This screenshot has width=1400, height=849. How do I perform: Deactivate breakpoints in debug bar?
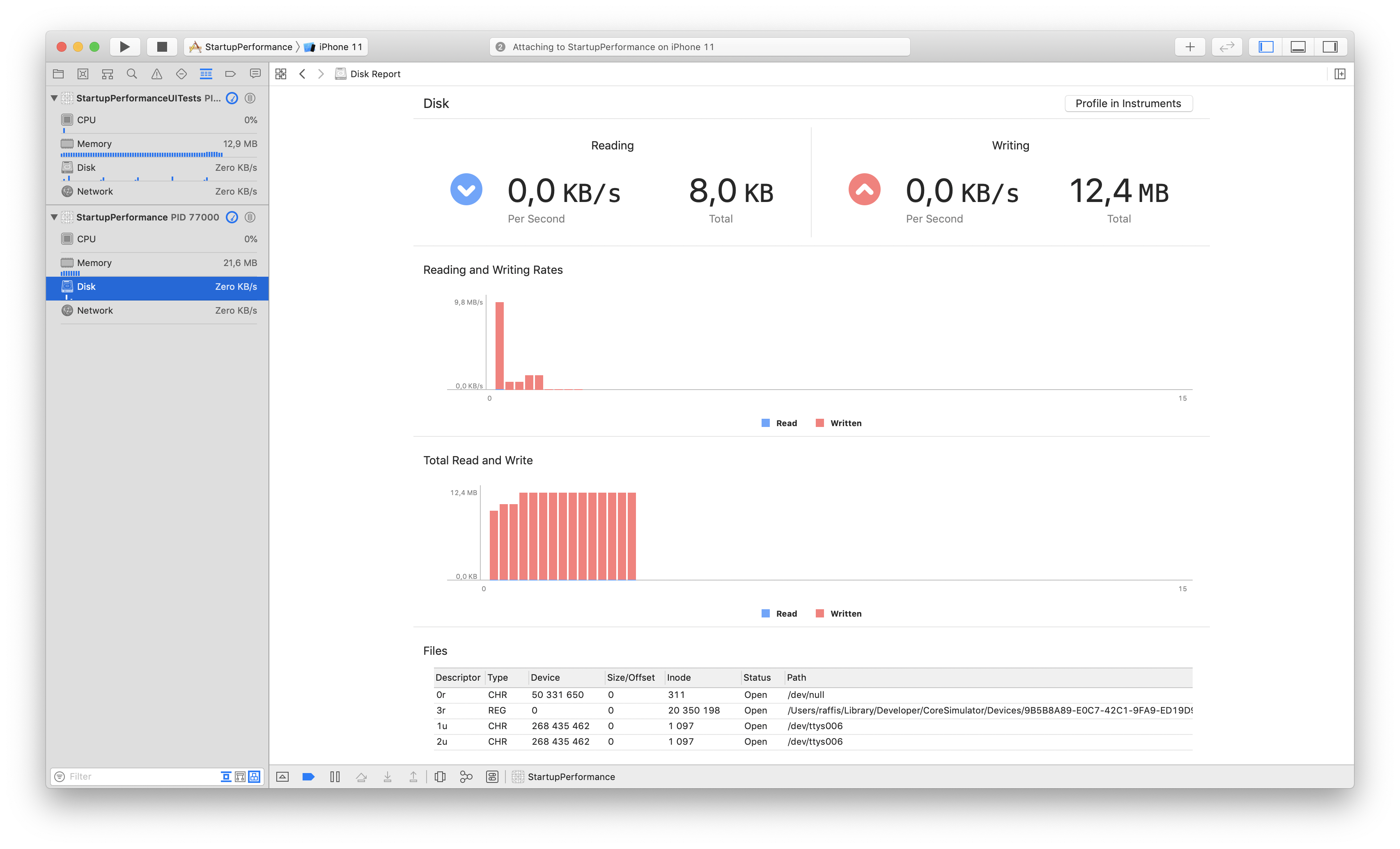308,777
